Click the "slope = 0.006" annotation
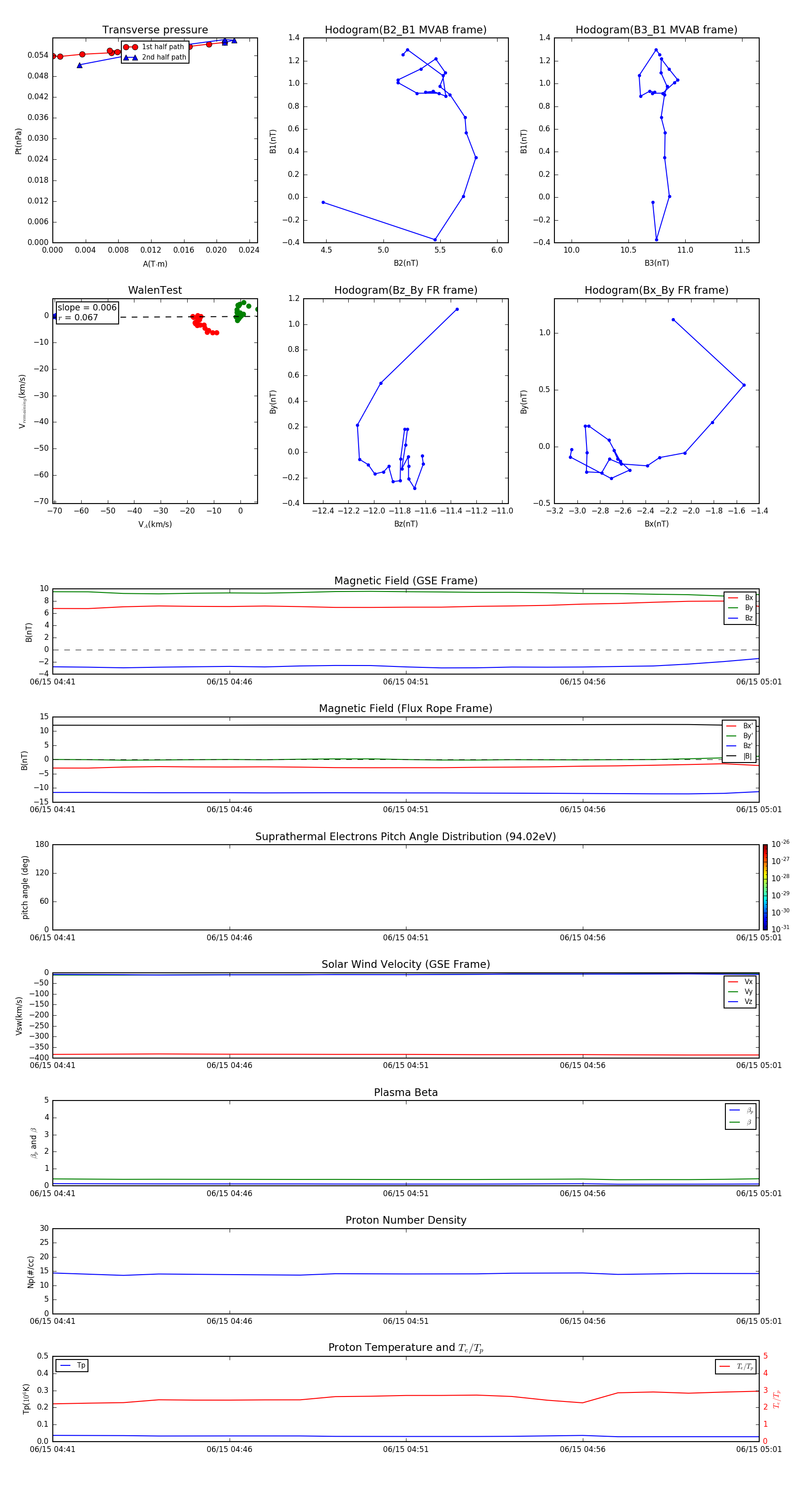The height and width of the screenshot is (1489, 812). click(87, 308)
